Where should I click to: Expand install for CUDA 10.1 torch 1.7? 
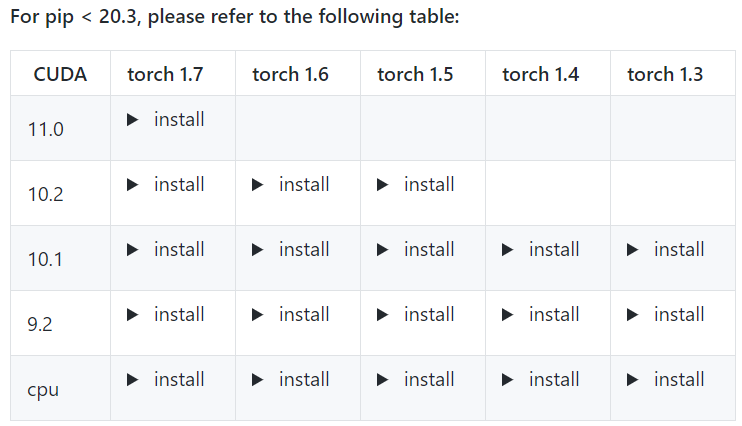167,250
